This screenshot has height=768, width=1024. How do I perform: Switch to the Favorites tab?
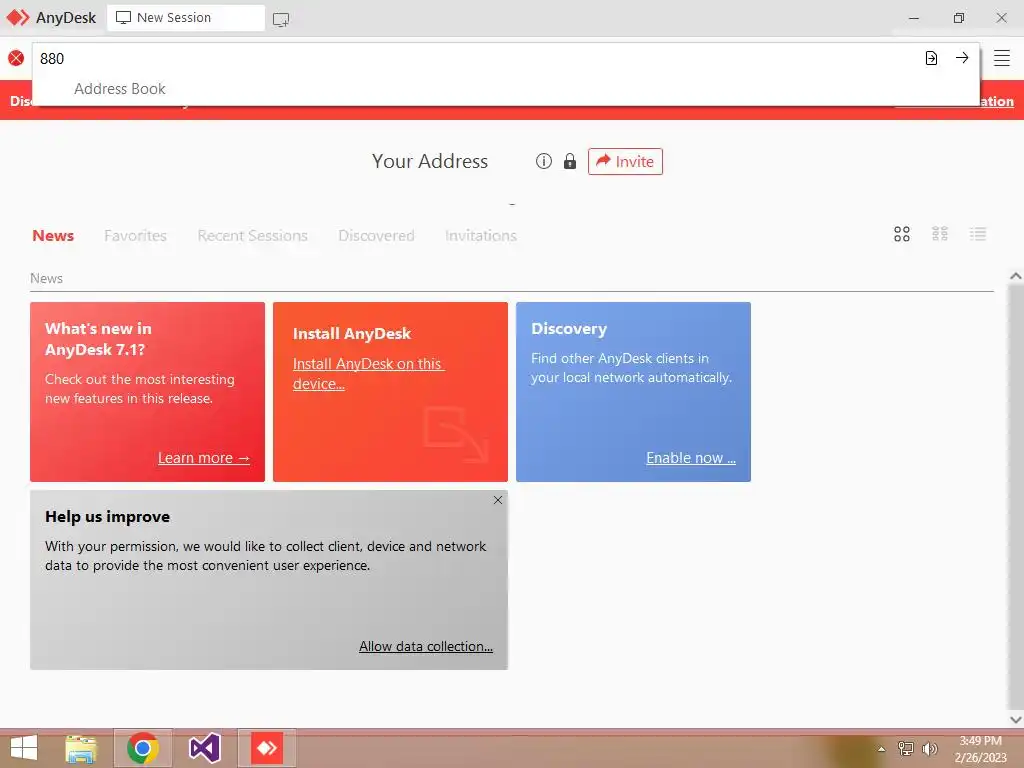click(135, 235)
